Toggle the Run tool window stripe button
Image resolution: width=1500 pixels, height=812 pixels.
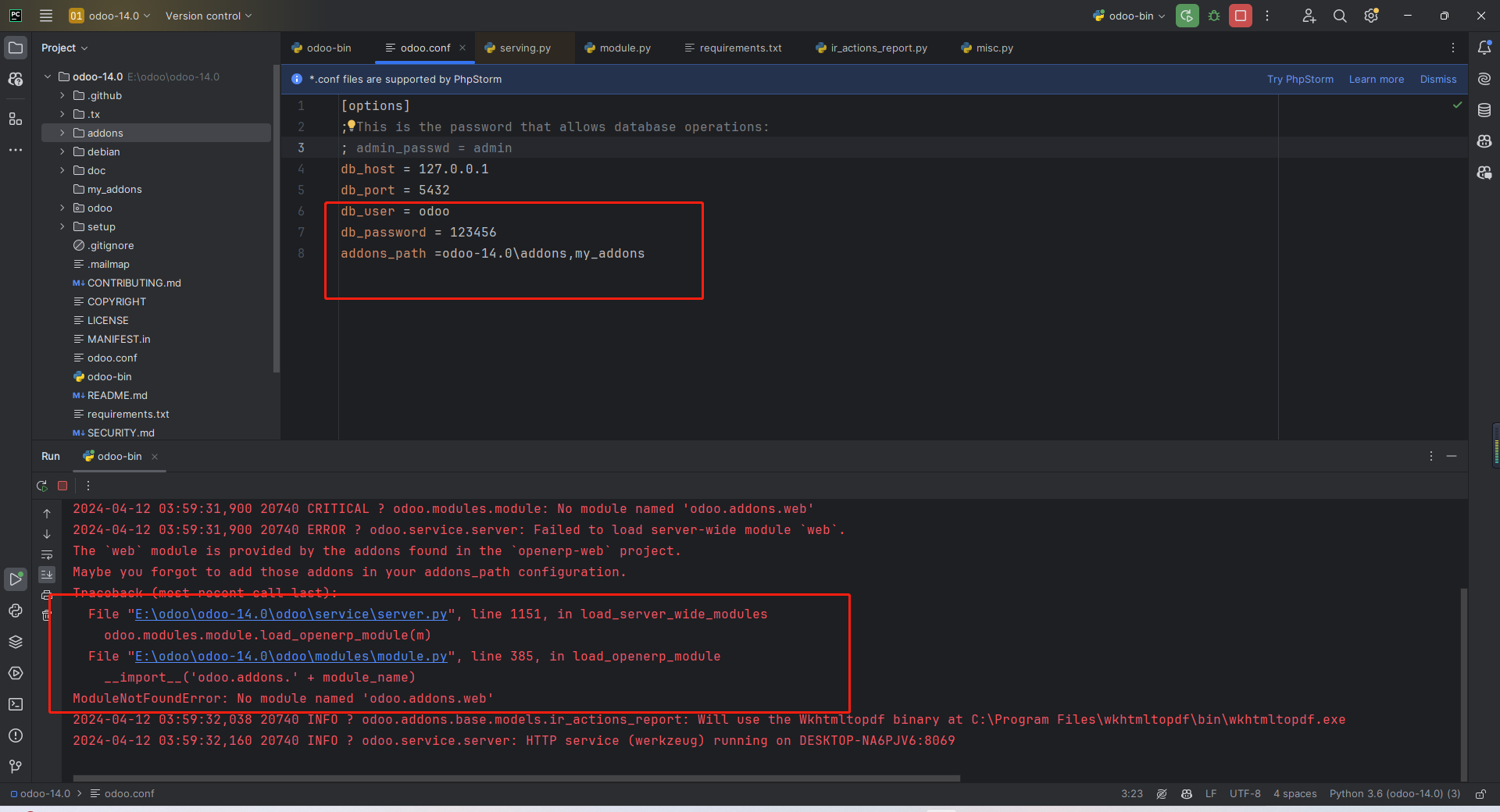point(16,579)
